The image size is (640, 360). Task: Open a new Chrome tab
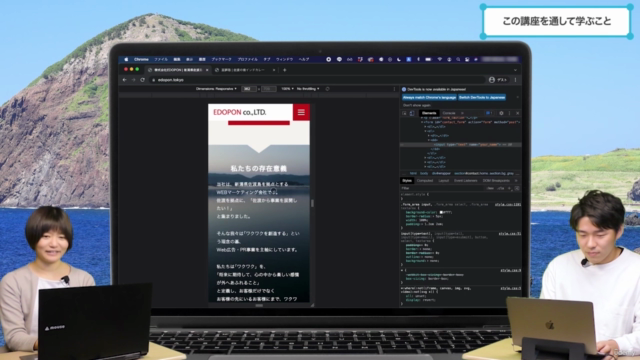[x=284, y=70]
